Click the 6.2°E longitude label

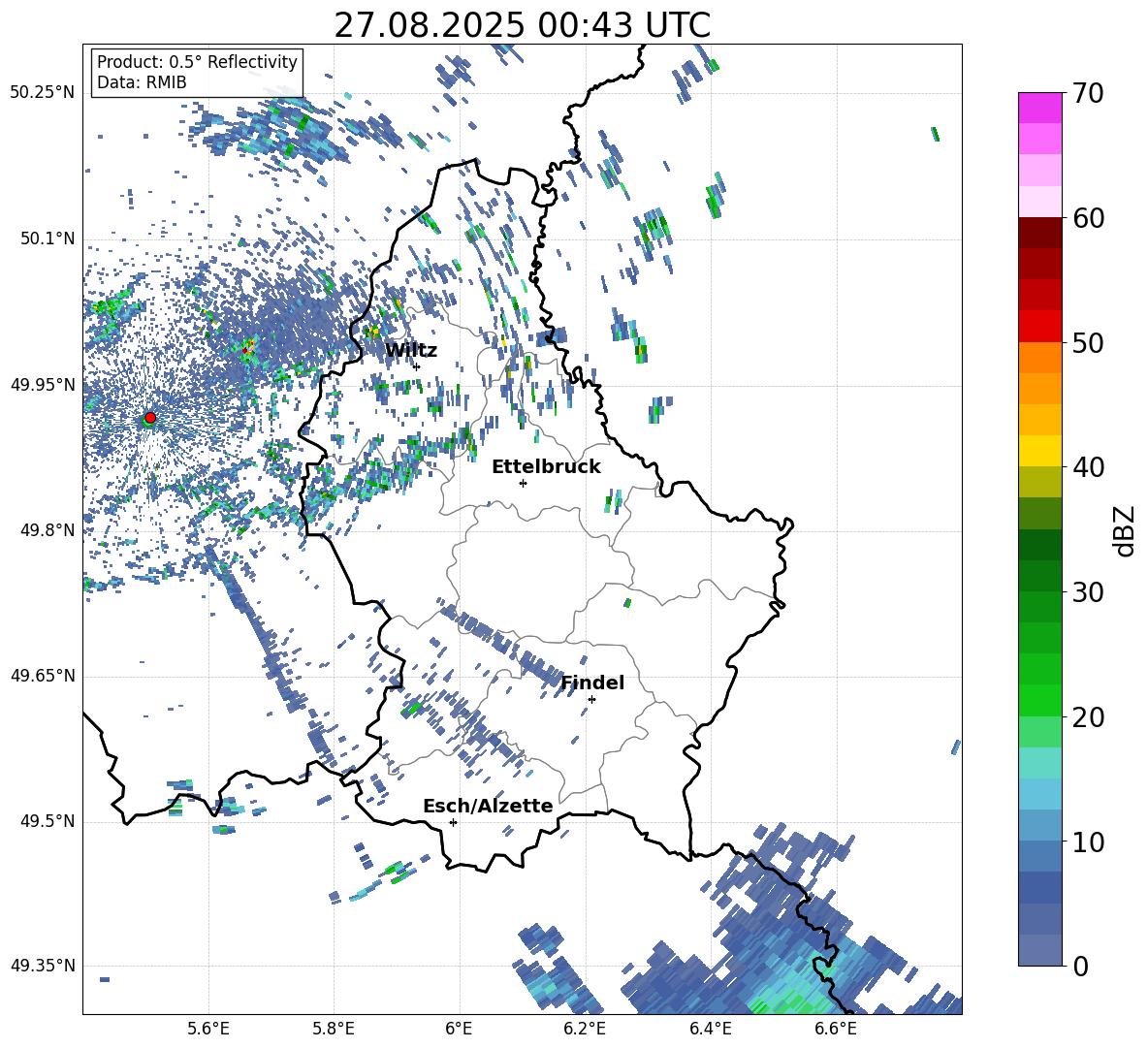[585, 1029]
